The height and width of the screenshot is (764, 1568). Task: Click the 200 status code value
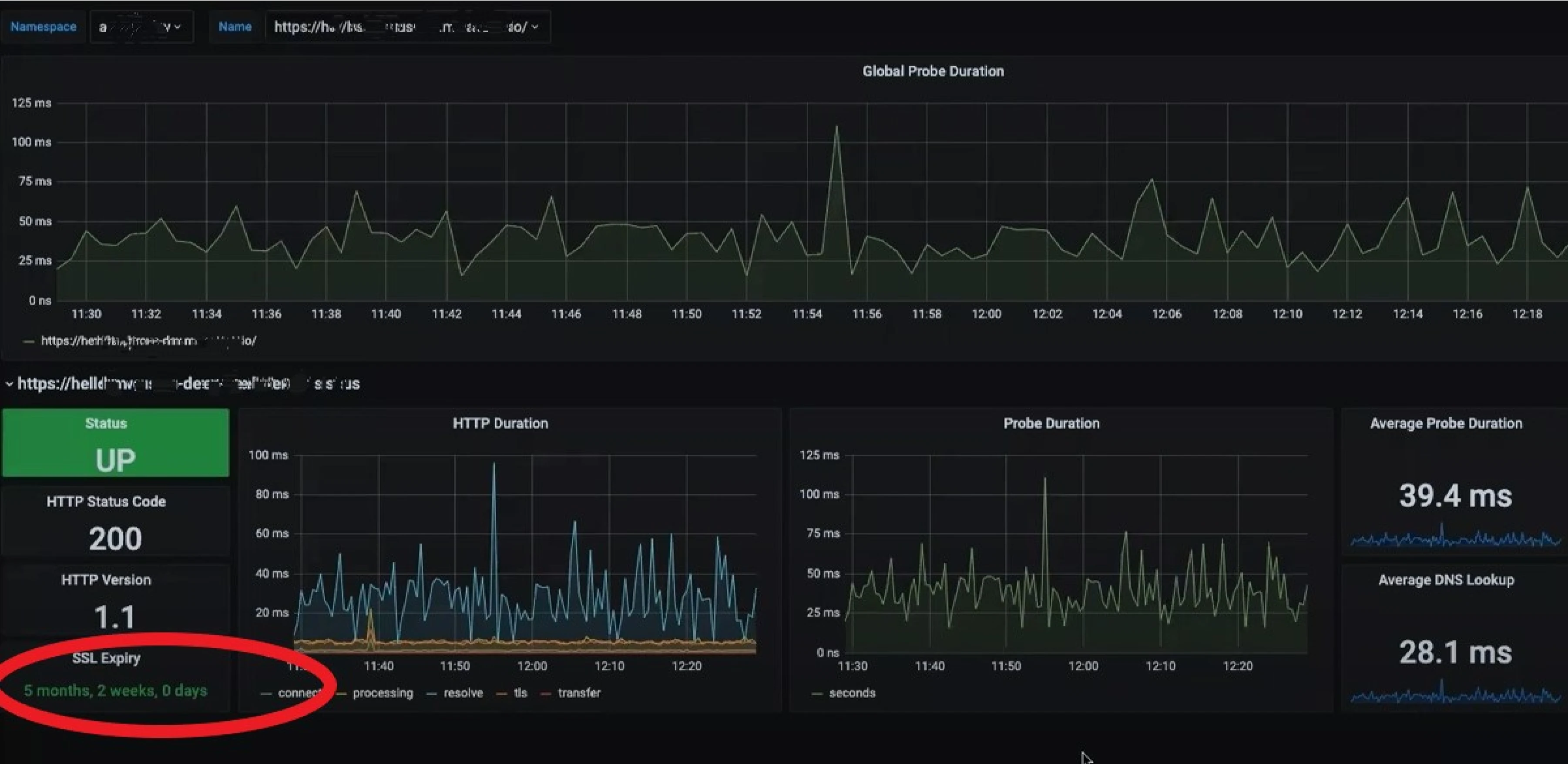coord(115,539)
